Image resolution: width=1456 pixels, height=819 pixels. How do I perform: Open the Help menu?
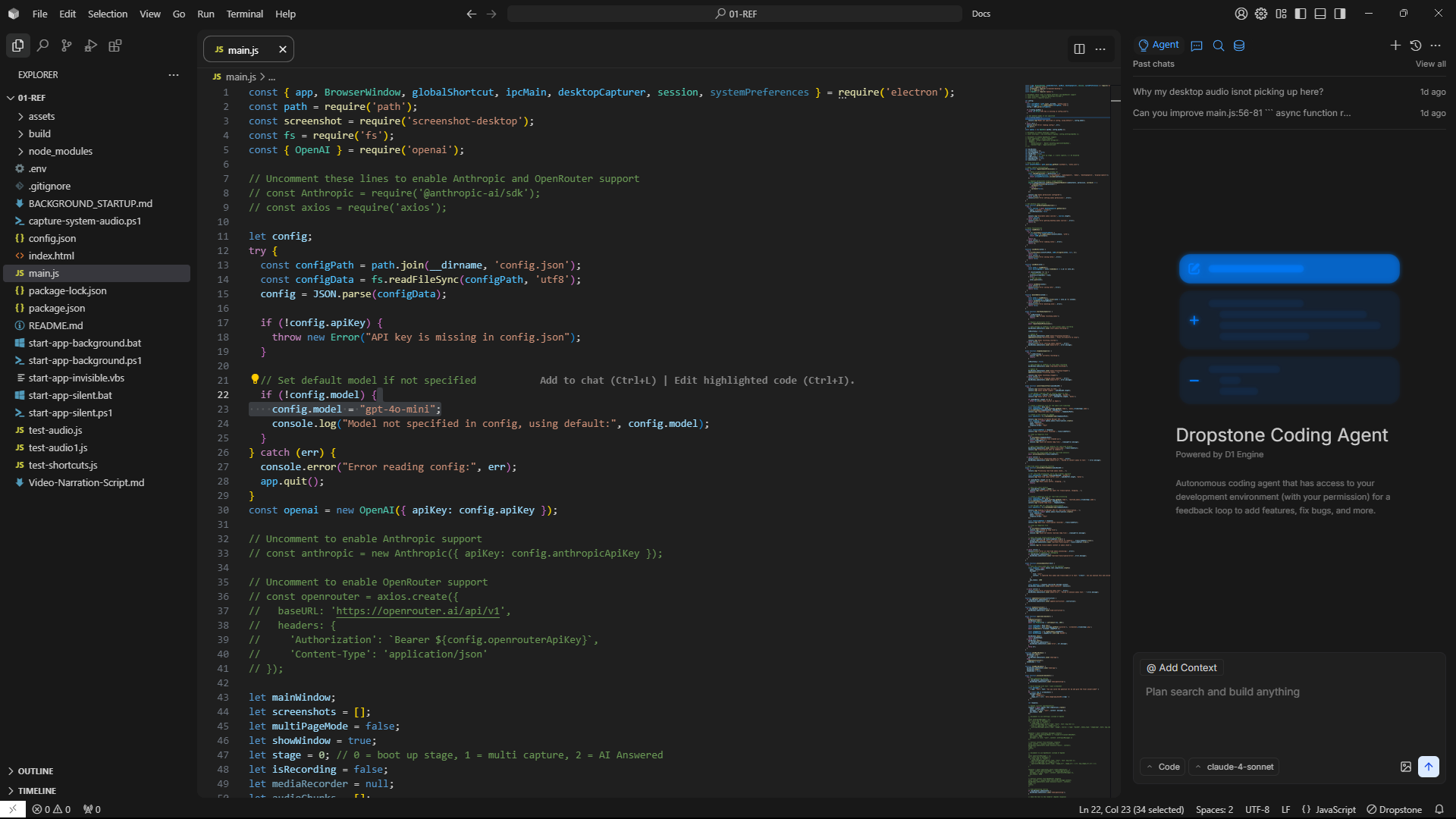point(285,14)
